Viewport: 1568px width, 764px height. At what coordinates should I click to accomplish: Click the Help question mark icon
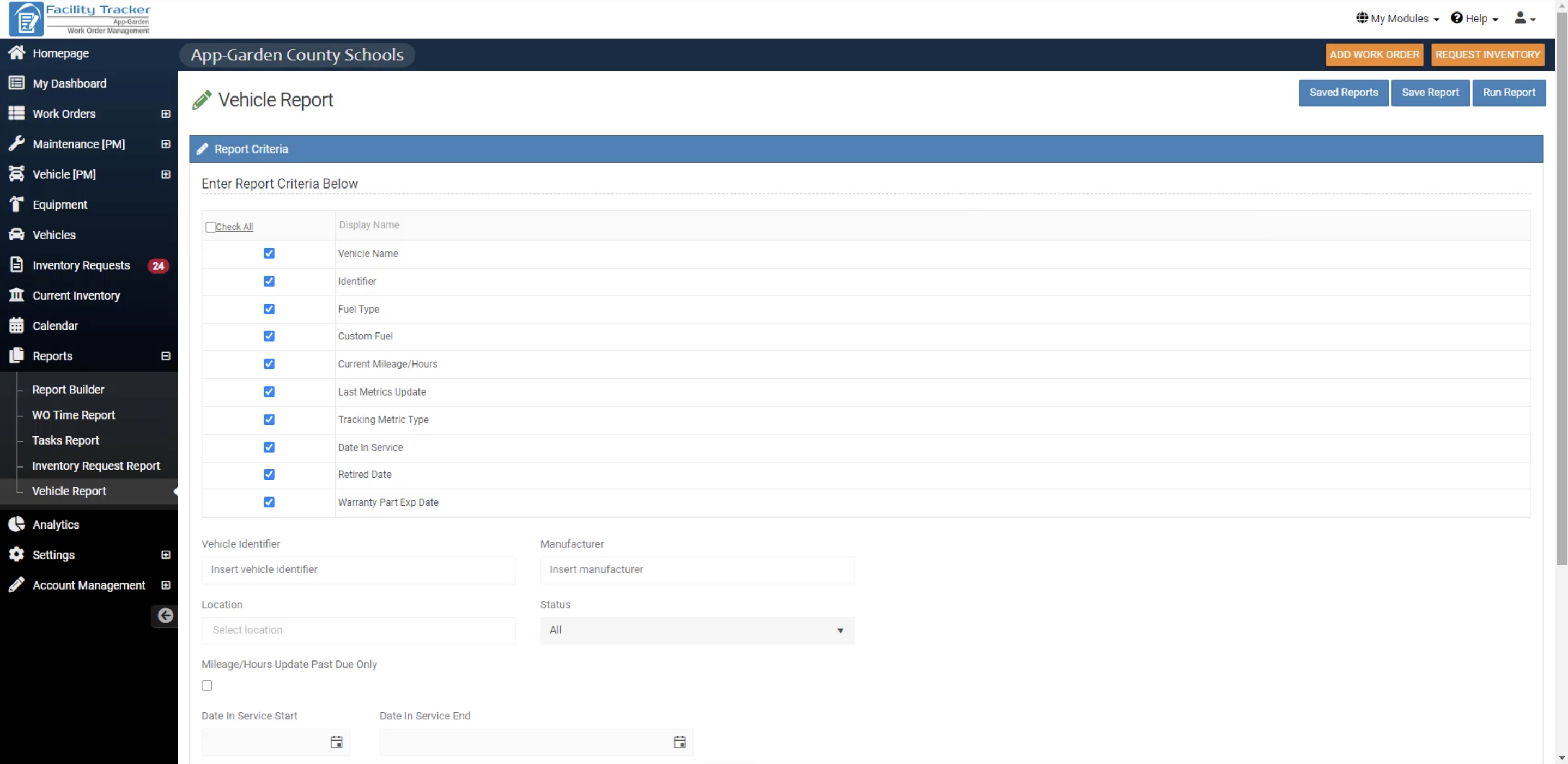coord(1457,17)
